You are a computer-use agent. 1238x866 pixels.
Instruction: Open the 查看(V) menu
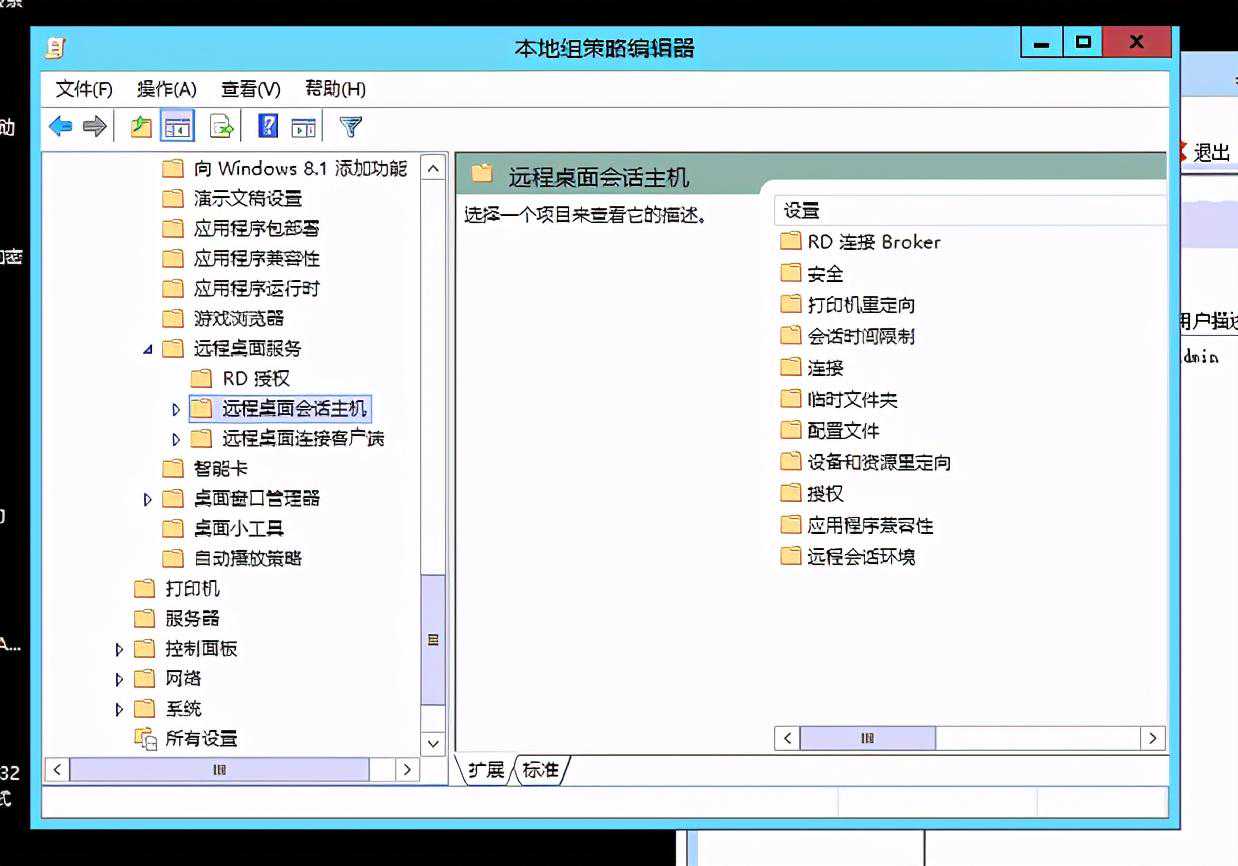point(250,89)
